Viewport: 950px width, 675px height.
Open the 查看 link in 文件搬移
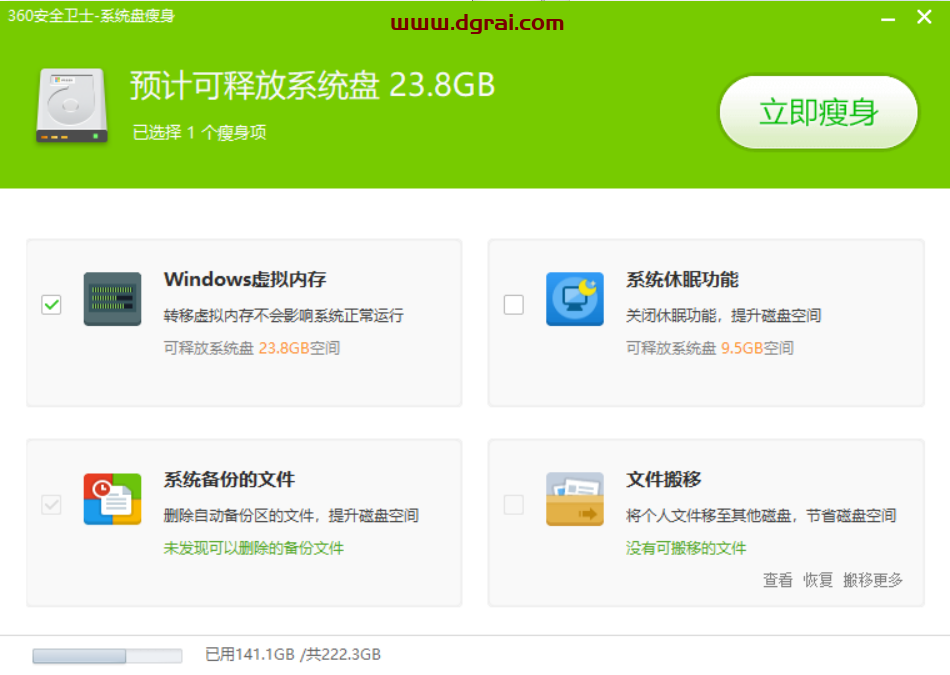[x=777, y=580]
